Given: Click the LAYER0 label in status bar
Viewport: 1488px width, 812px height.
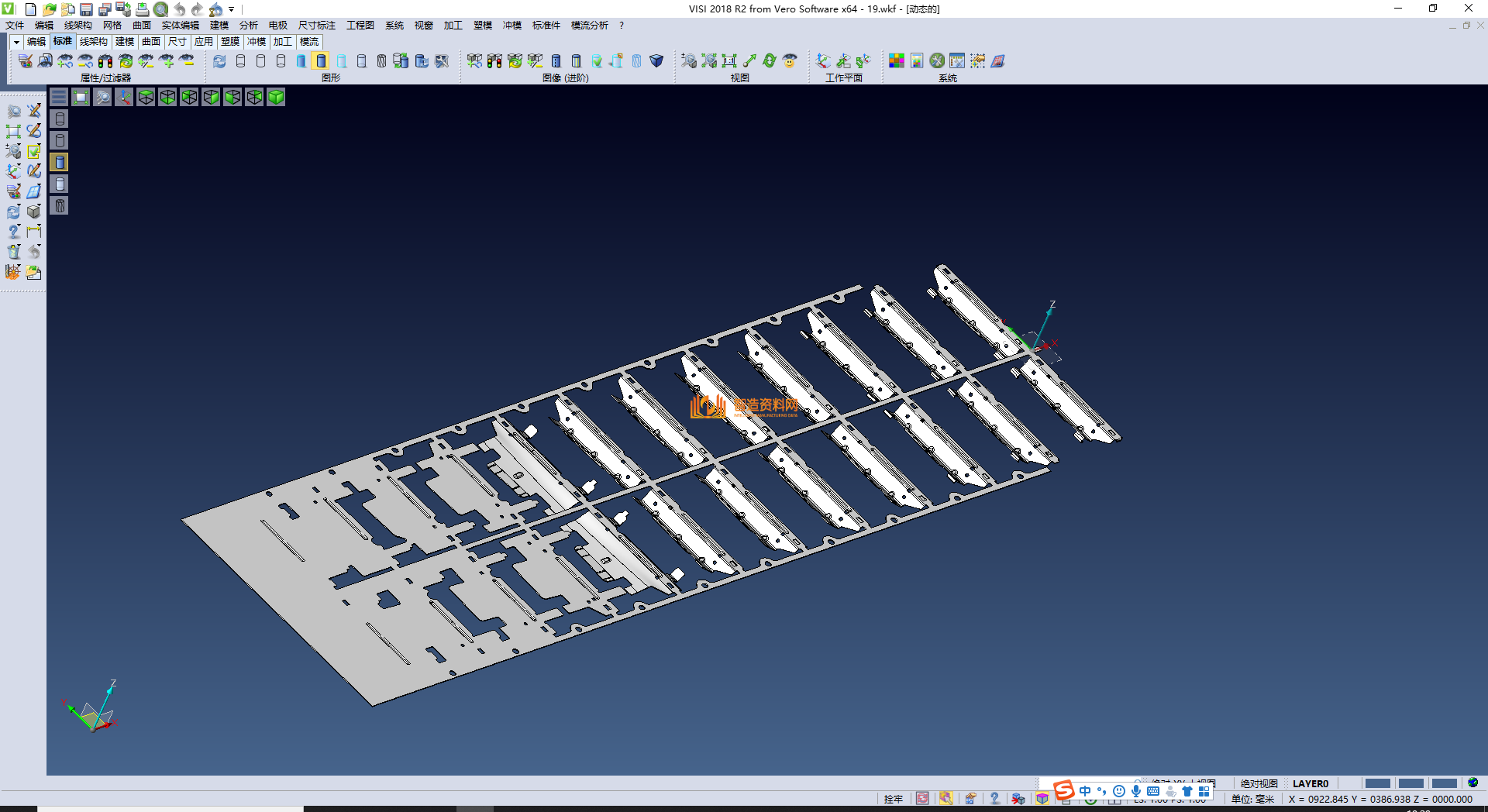Looking at the screenshot, I should 1310,783.
